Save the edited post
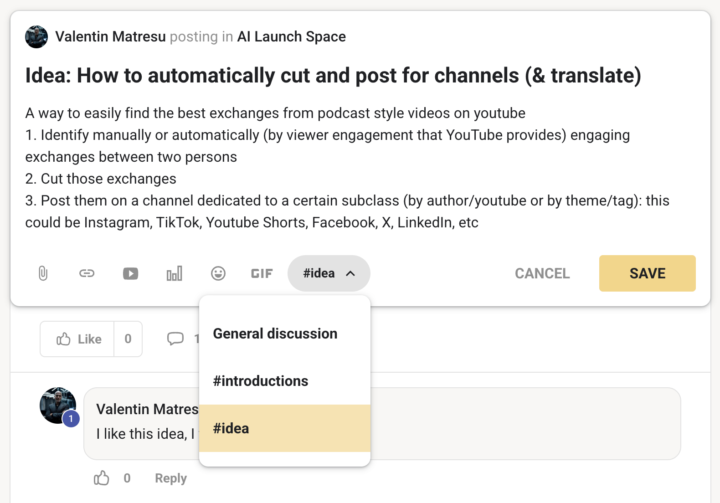Screen dimensions: 720x503 (647, 273)
